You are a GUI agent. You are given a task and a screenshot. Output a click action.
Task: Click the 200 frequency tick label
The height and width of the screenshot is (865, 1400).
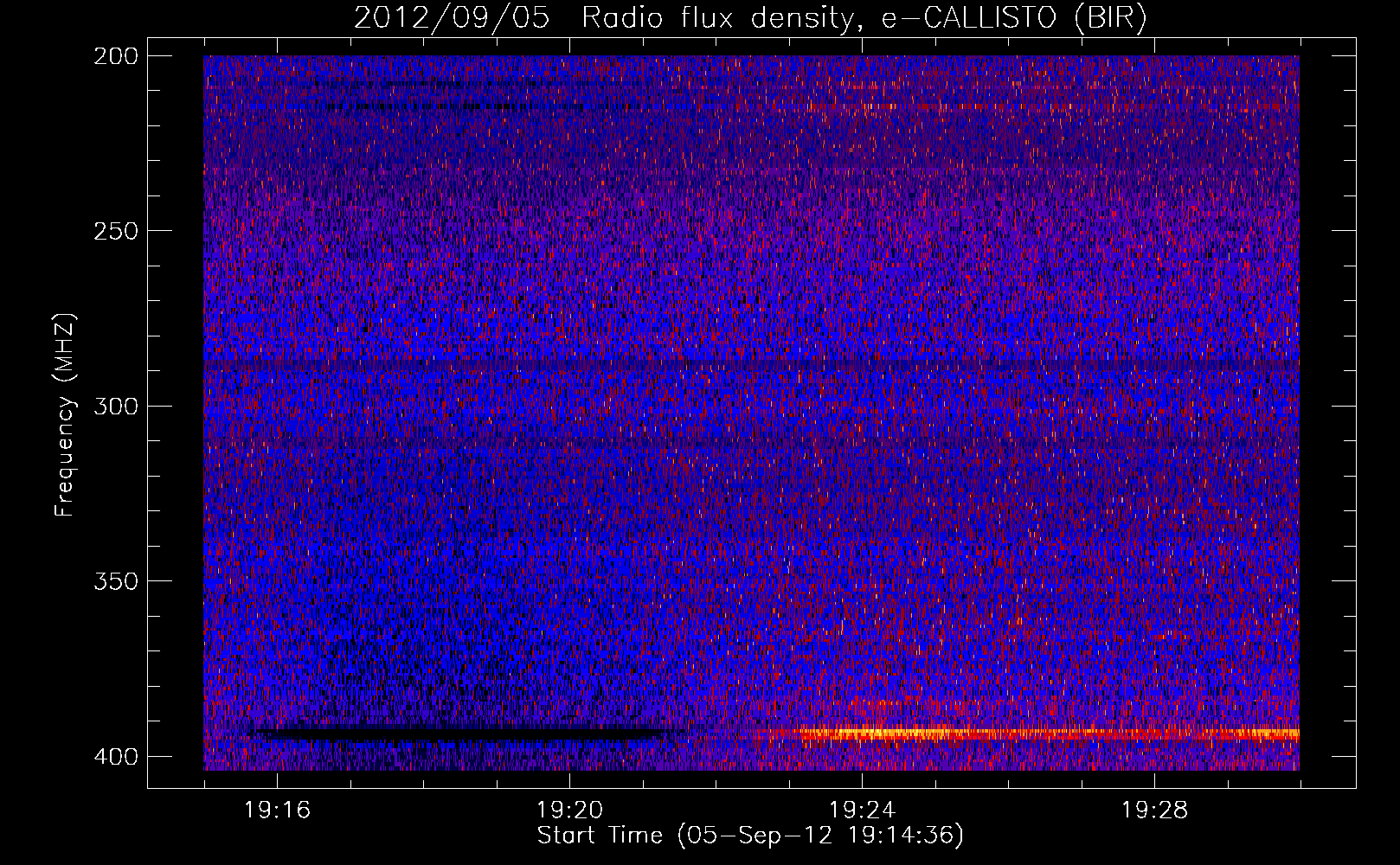tap(115, 56)
